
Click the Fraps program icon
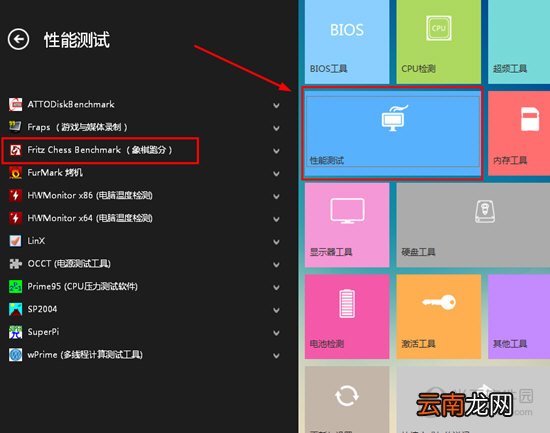pos(15,127)
